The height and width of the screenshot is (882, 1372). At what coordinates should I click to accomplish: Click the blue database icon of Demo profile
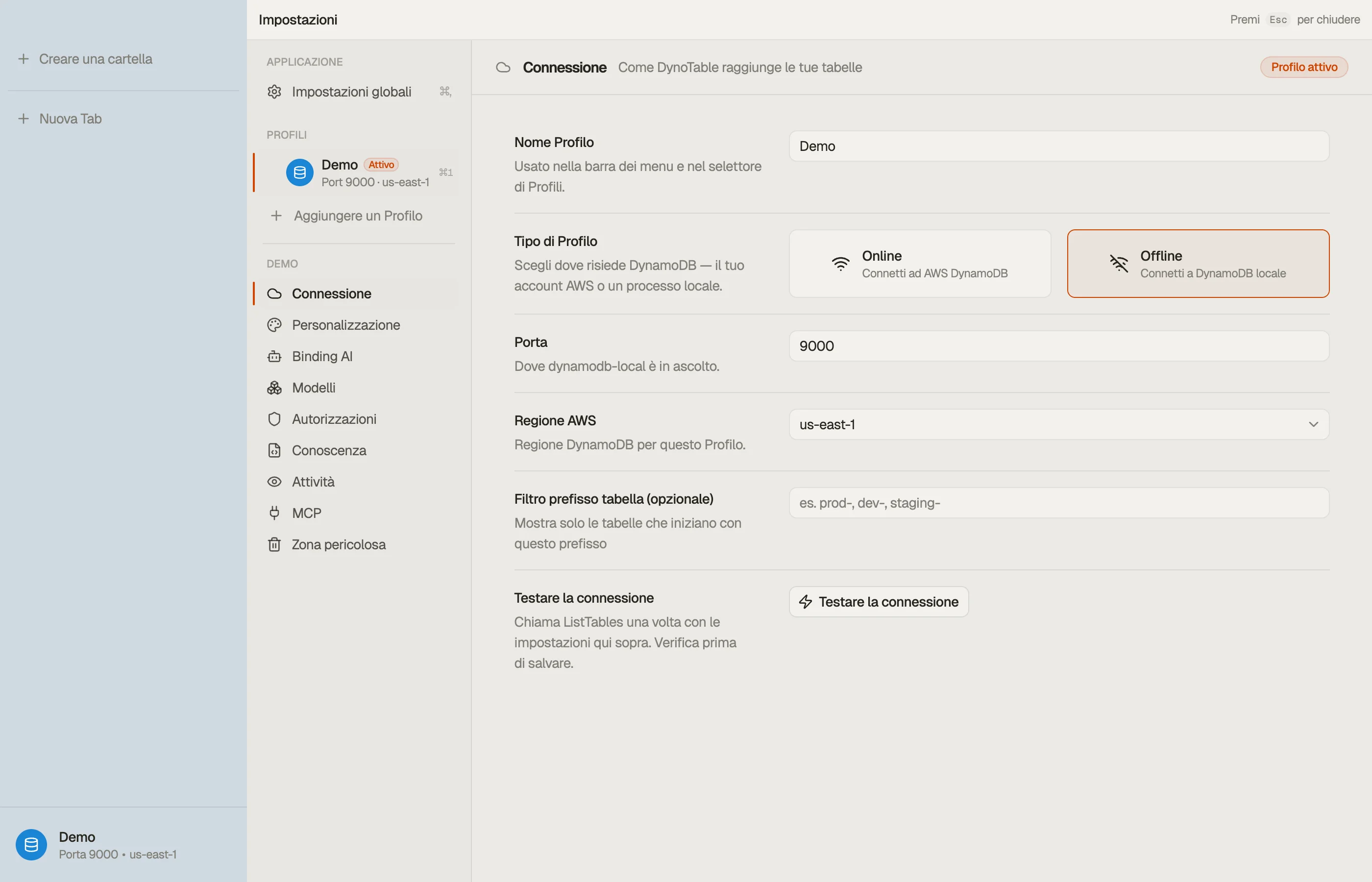tap(299, 172)
